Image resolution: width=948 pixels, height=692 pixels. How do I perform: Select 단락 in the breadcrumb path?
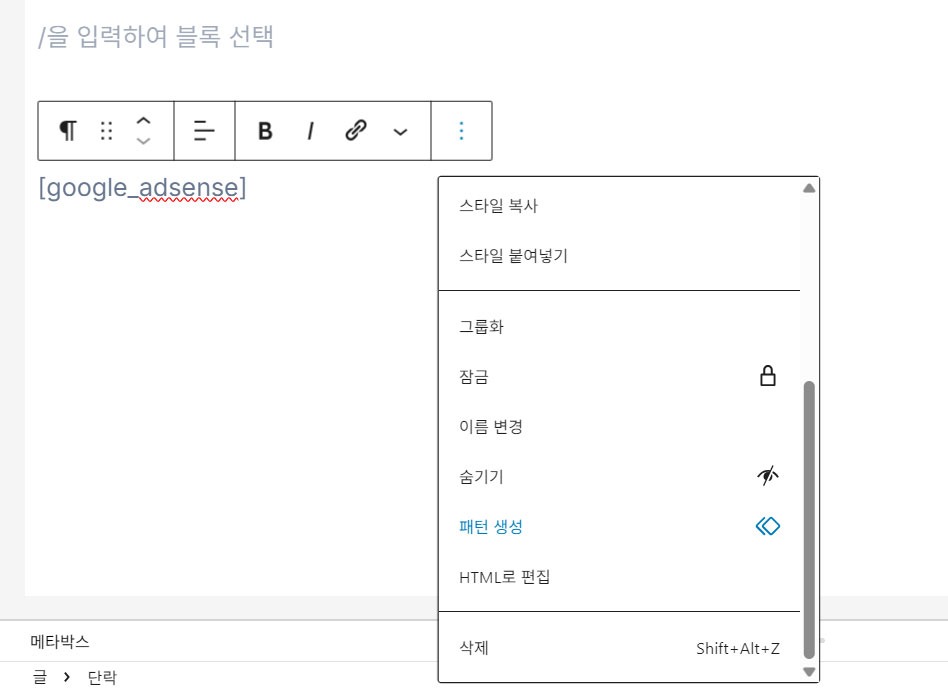(x=101, y=677)
